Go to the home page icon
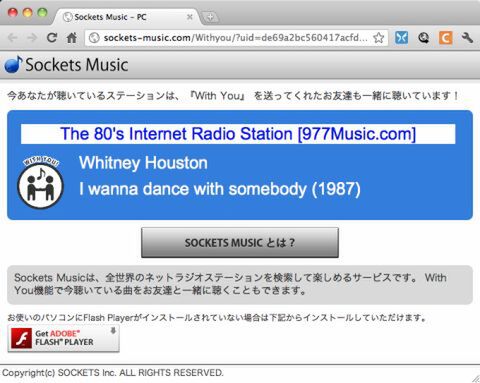This screenshot has height=383, width=480. [72, 38]
